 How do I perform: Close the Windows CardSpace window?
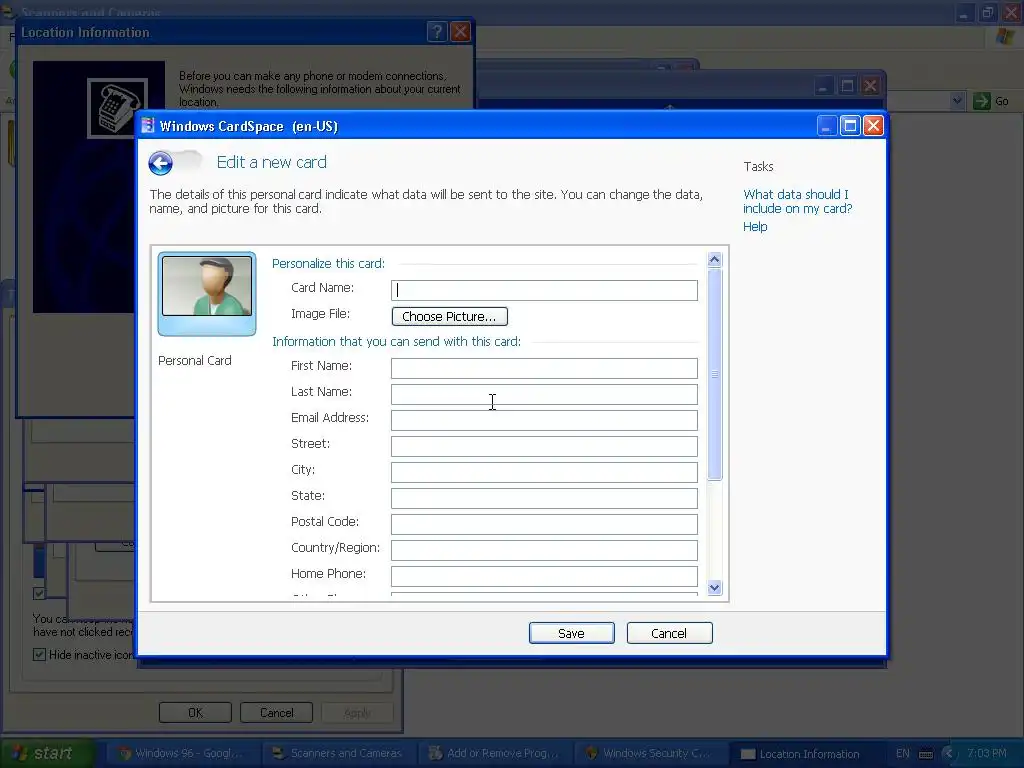coord(873,125)
